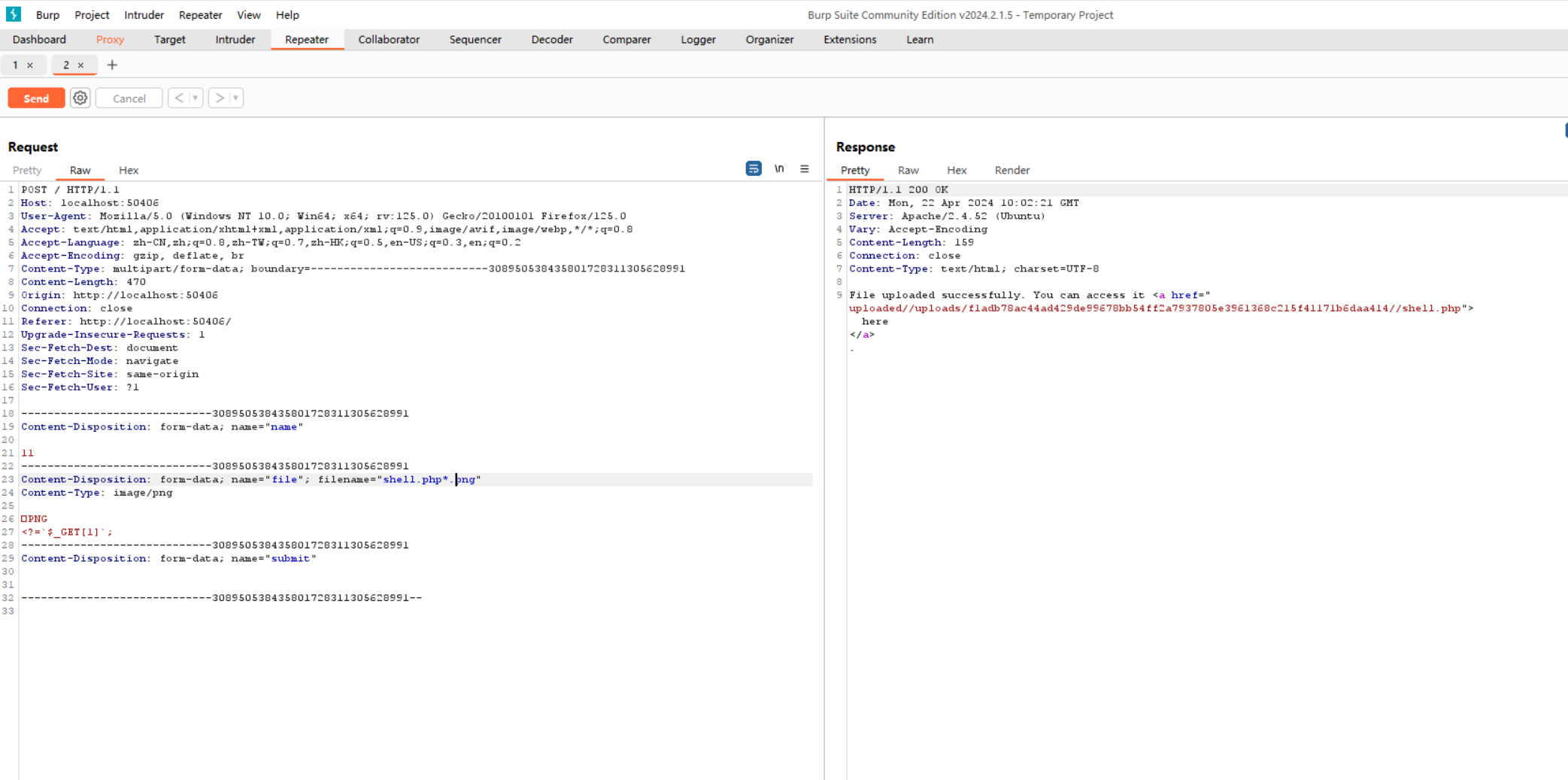The height and width of the screenshot is (780, 1568).
Task: Switch to the Collaborator tab
Action: (389, 40)
